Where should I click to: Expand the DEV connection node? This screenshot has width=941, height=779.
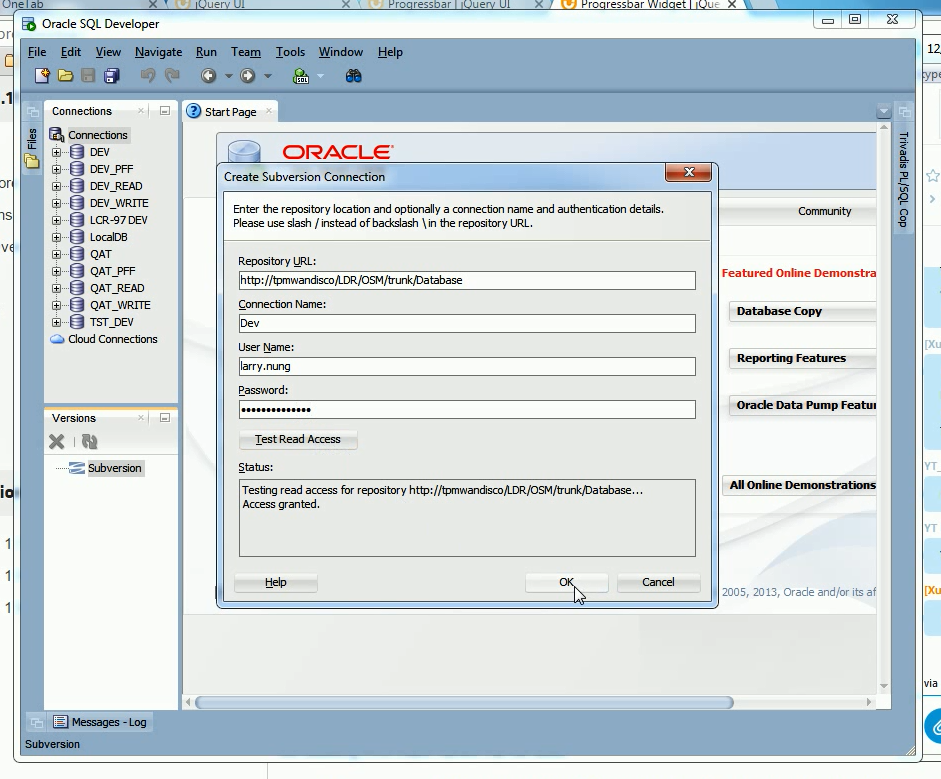tap(56, 152)
